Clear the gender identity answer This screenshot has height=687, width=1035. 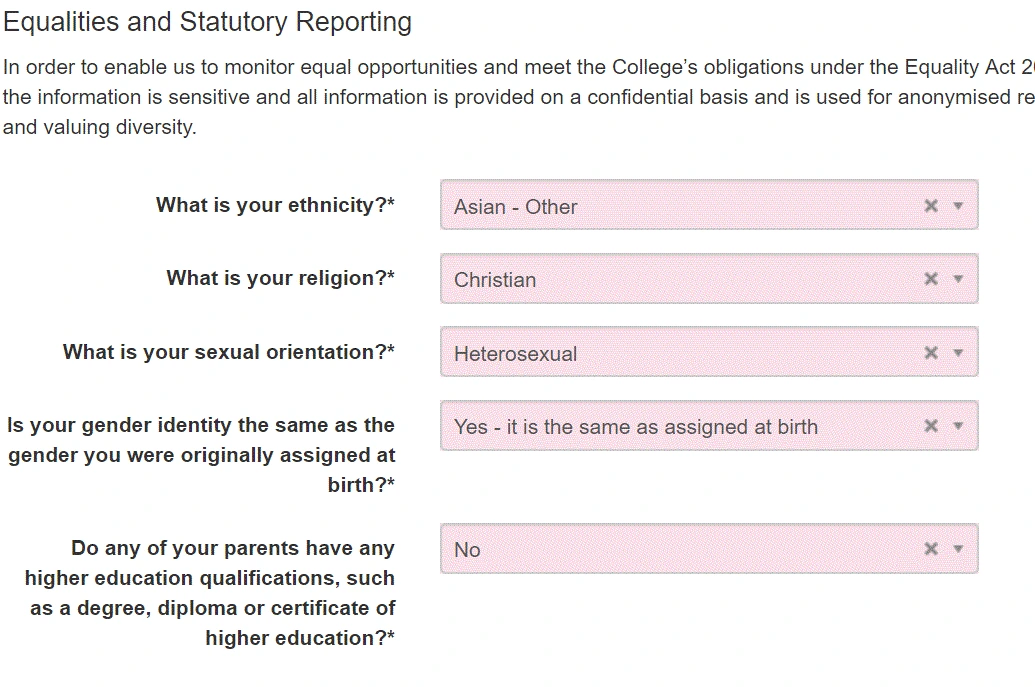point(931,426)
